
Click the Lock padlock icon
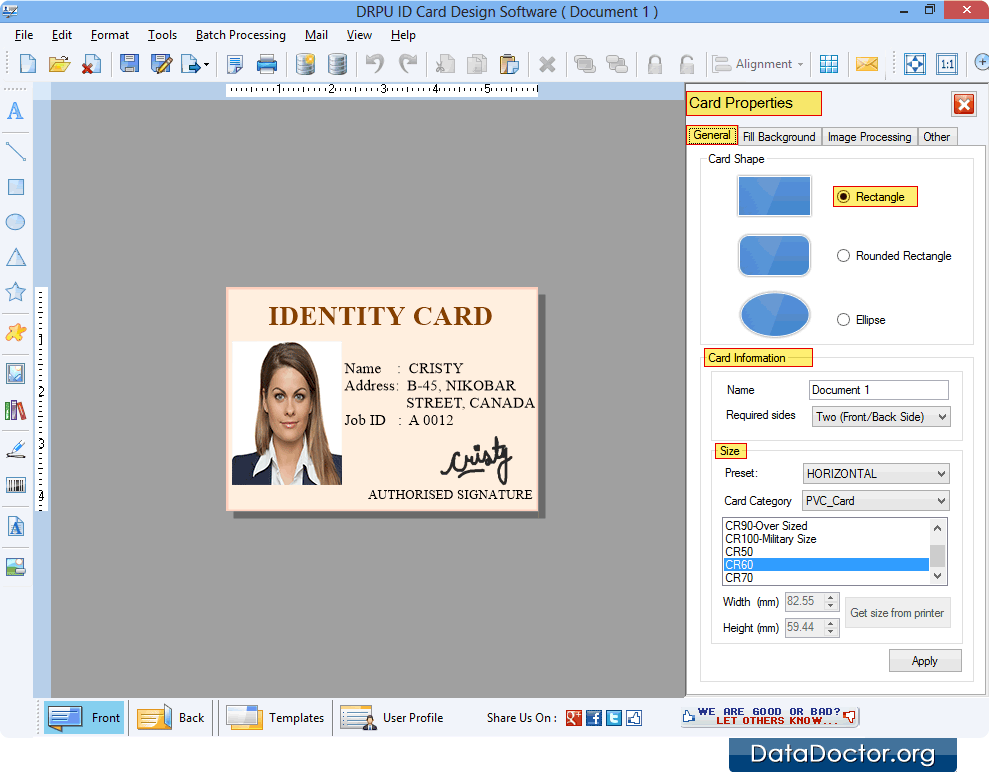(x=655, y=64)
